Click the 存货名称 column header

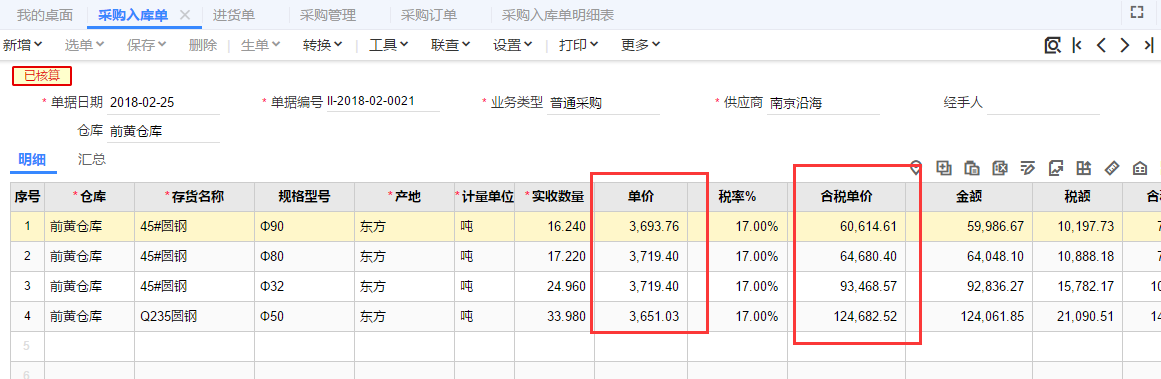click(195, 197)
